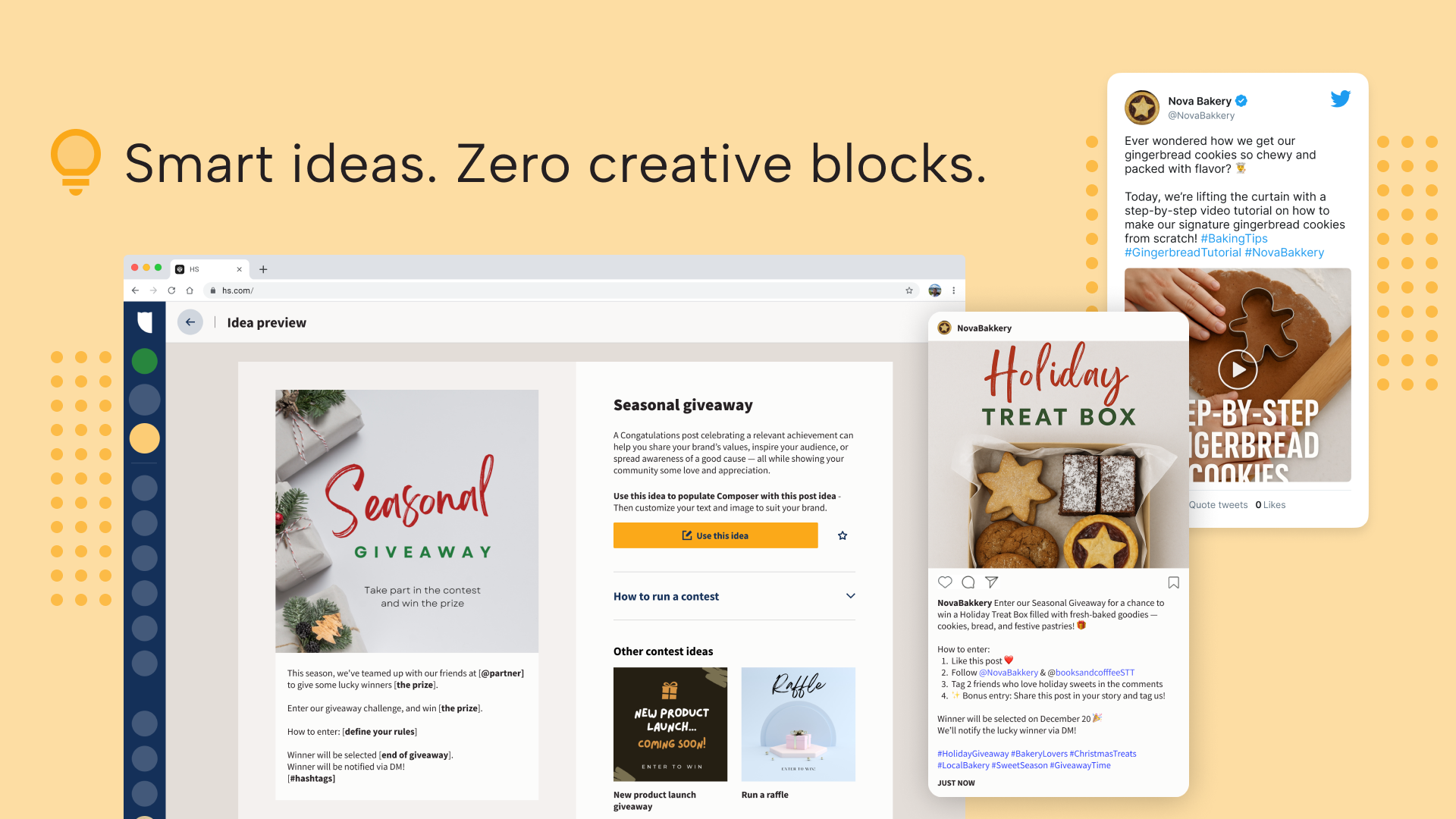Bookmark page with address bar star

[909, 290]
